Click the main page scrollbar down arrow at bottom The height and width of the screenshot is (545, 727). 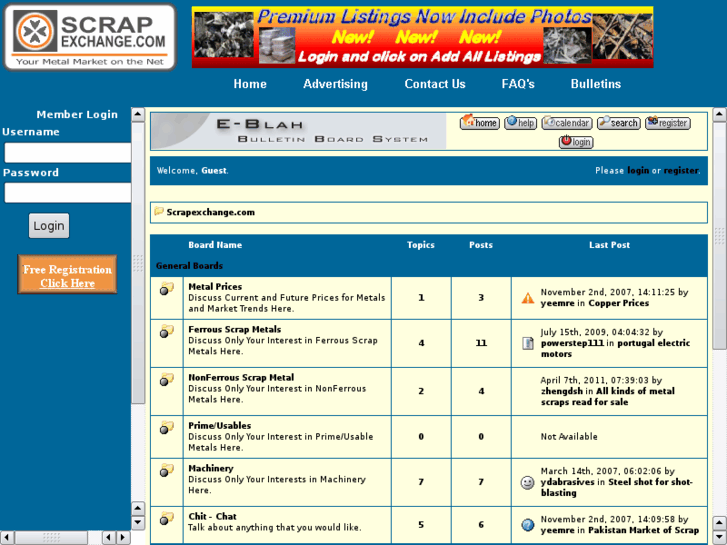click(719, 537)
